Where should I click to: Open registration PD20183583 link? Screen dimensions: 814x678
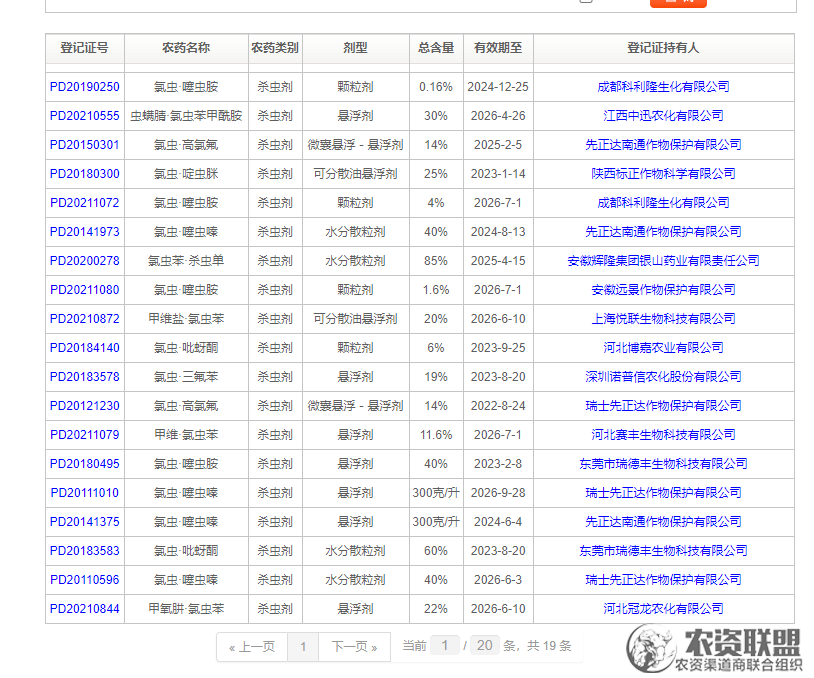click(85, 551)
